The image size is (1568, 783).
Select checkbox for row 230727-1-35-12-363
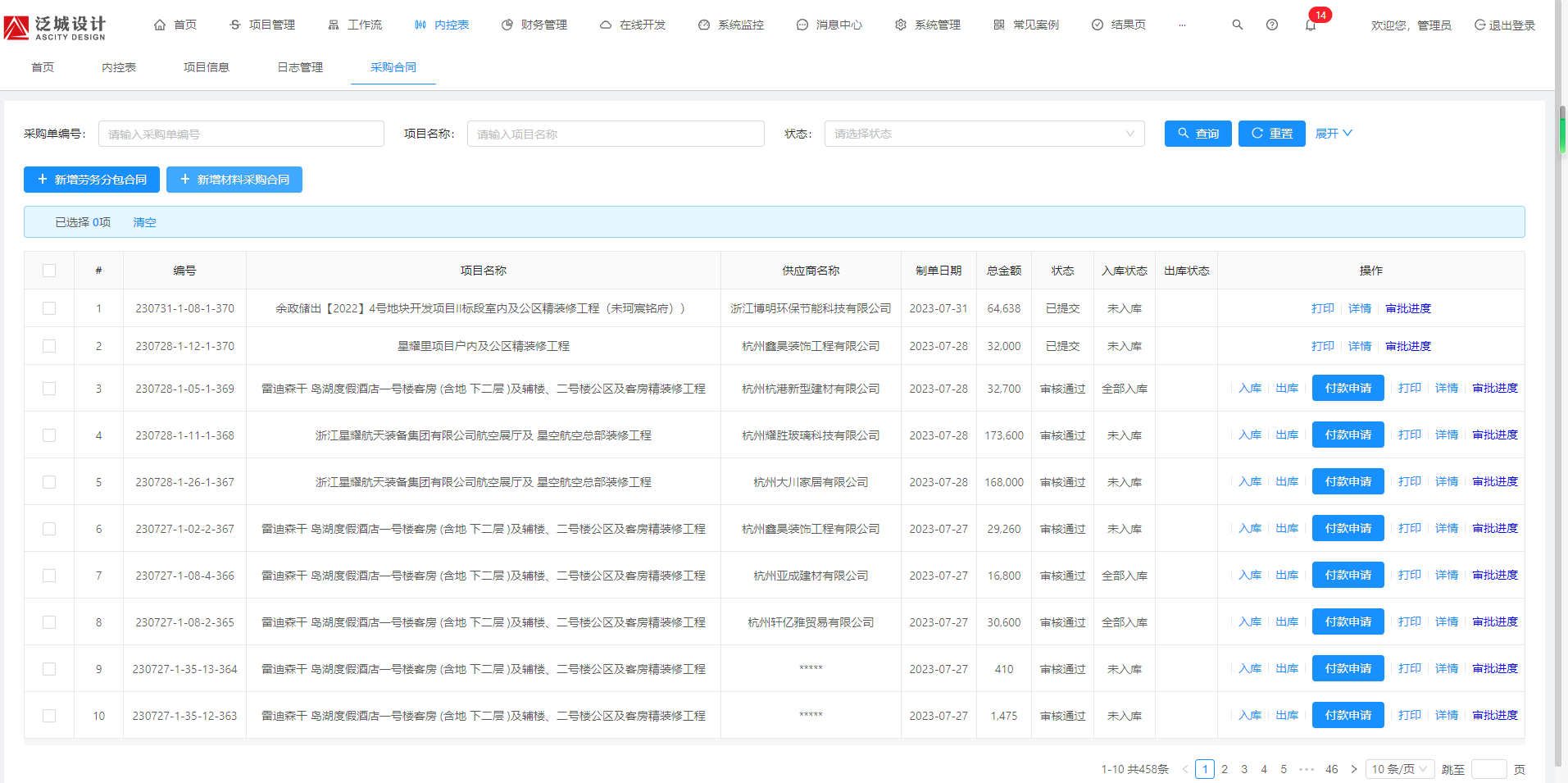(x=49, y=716)
